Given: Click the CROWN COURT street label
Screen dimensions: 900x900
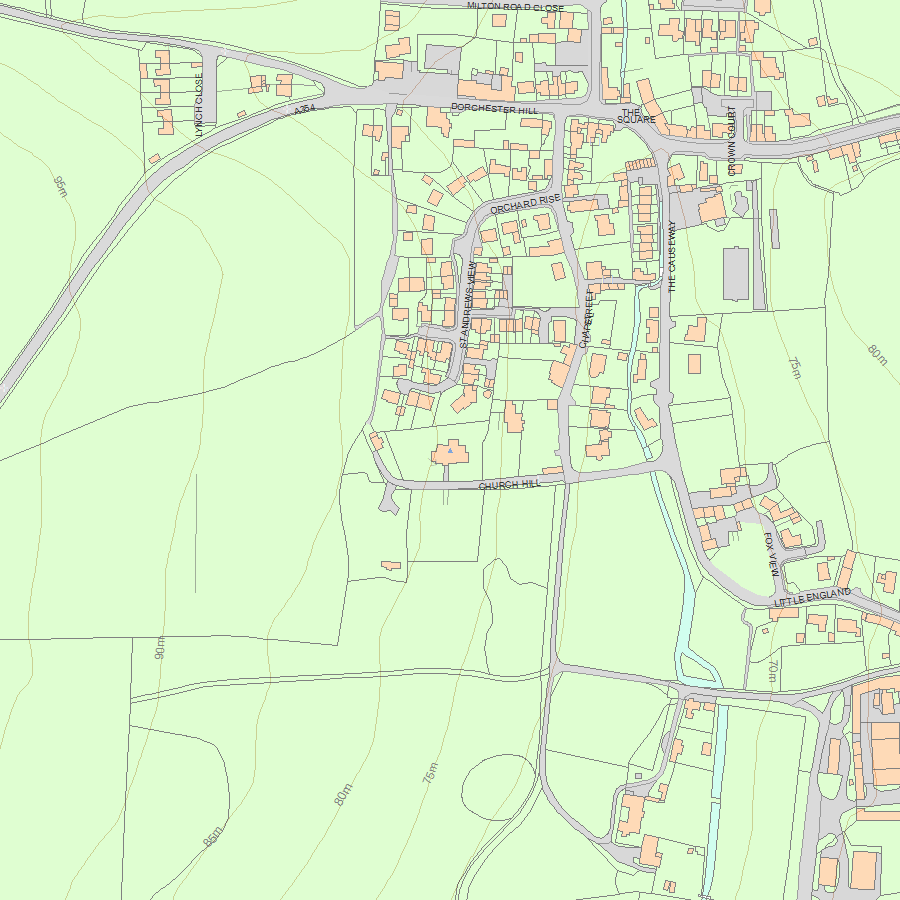Looking at the screenshot, I should [x=732, y=141].
